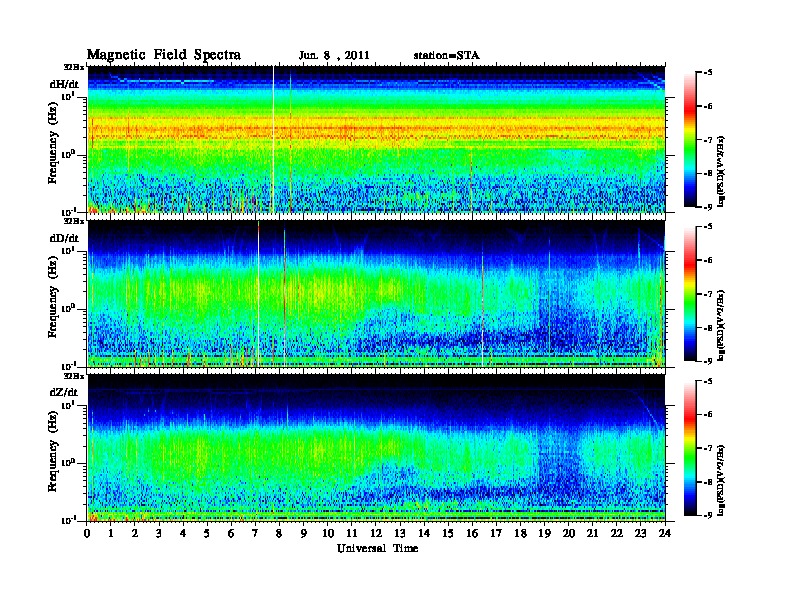Click hour "23" on the time axis
Viewport: 792px width, 612px height.
(x=640, y=534)
